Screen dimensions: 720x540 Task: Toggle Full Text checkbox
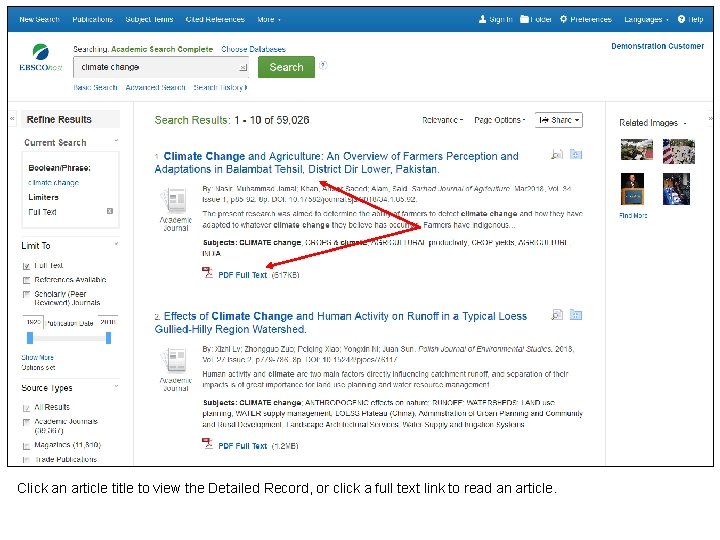[26, 266]
